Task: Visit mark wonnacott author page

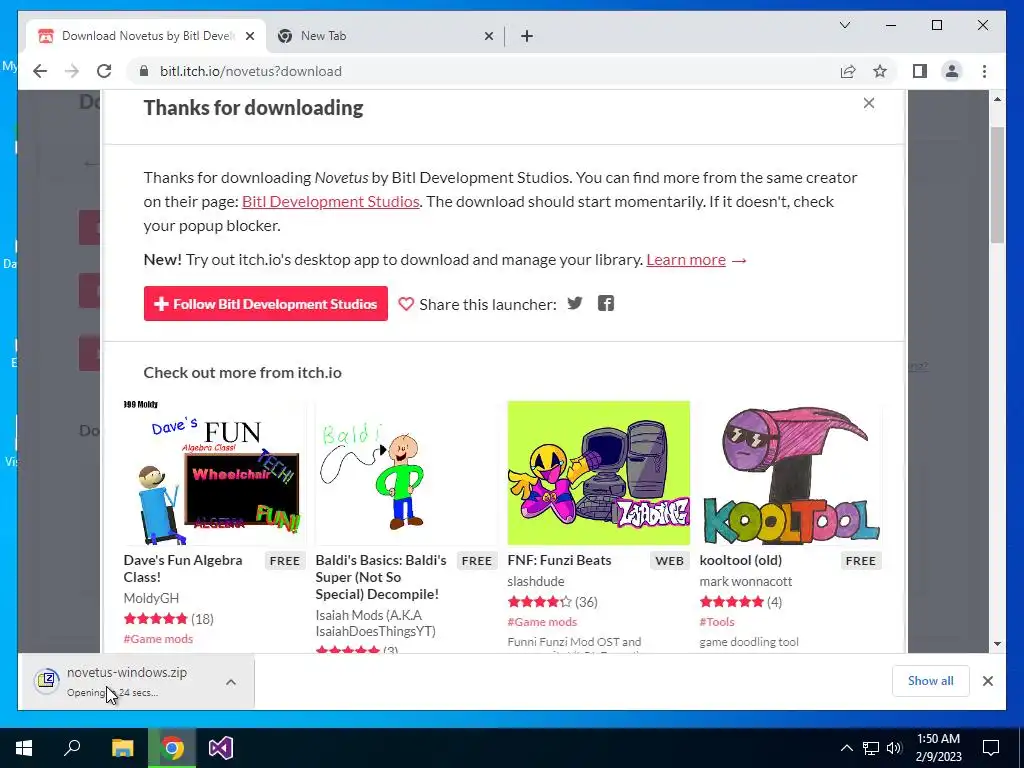Action: [746, 581]
